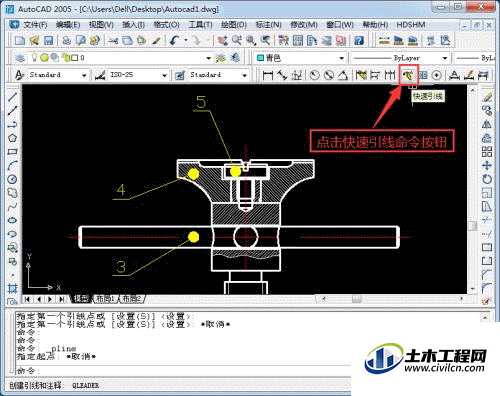Screen dimensions: 500x396
Task: Click the Save icon in Standard toolbar
Action: [49, 41]
